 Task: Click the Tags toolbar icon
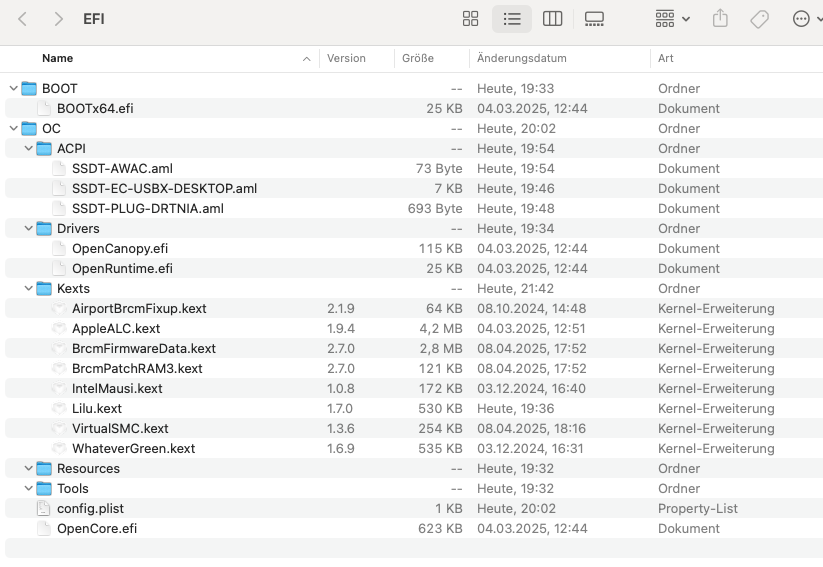(759, 19)
